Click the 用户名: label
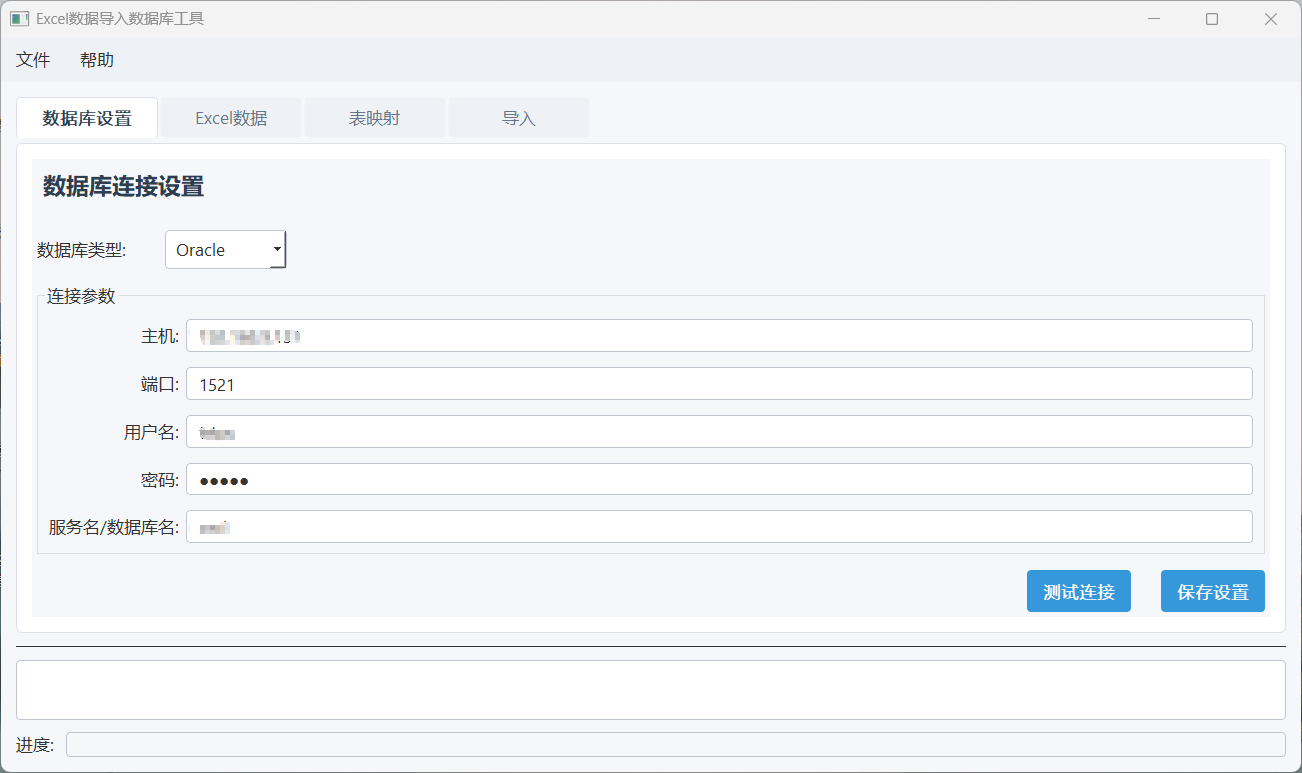Image resolution: width=1302 pixels, height=773 pixels. [152, 432]
